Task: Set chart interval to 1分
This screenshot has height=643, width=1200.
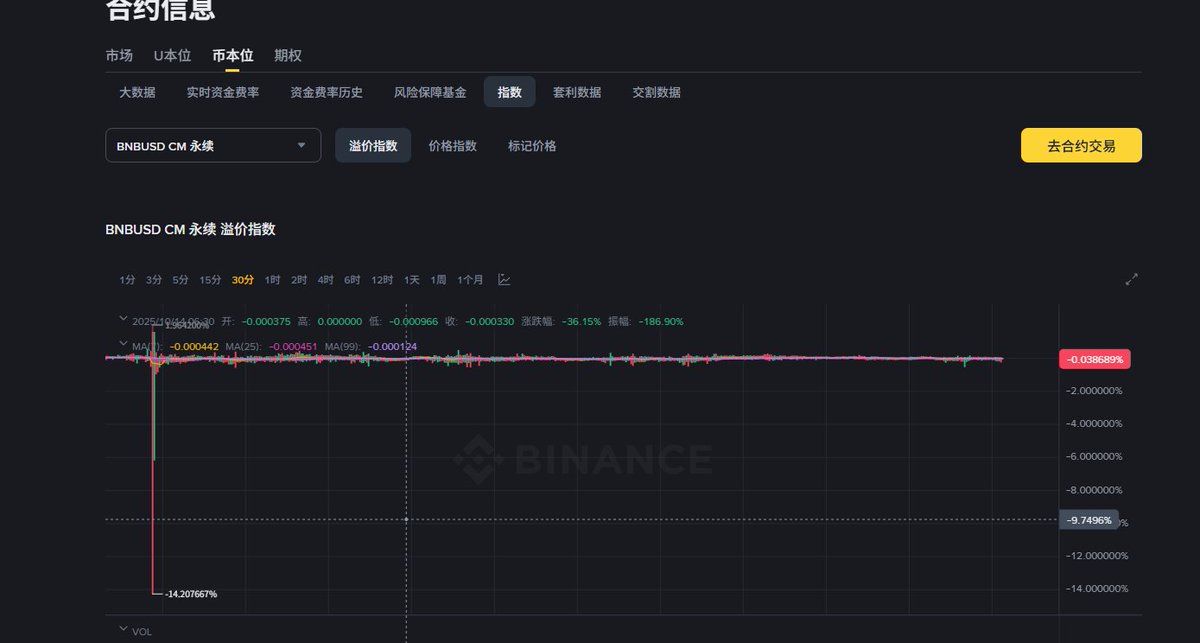Action: click(127, 280)
